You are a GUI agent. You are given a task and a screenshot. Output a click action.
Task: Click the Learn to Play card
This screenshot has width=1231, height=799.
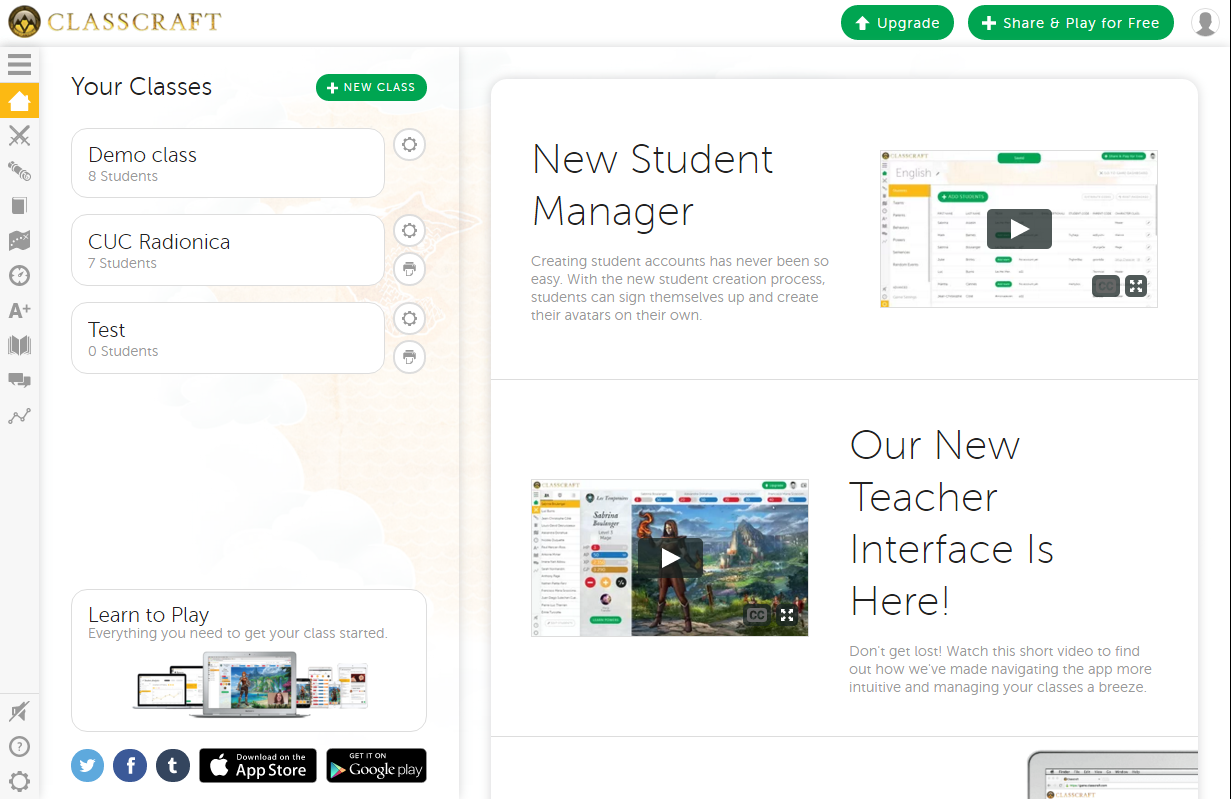click(x=249, y=660)
